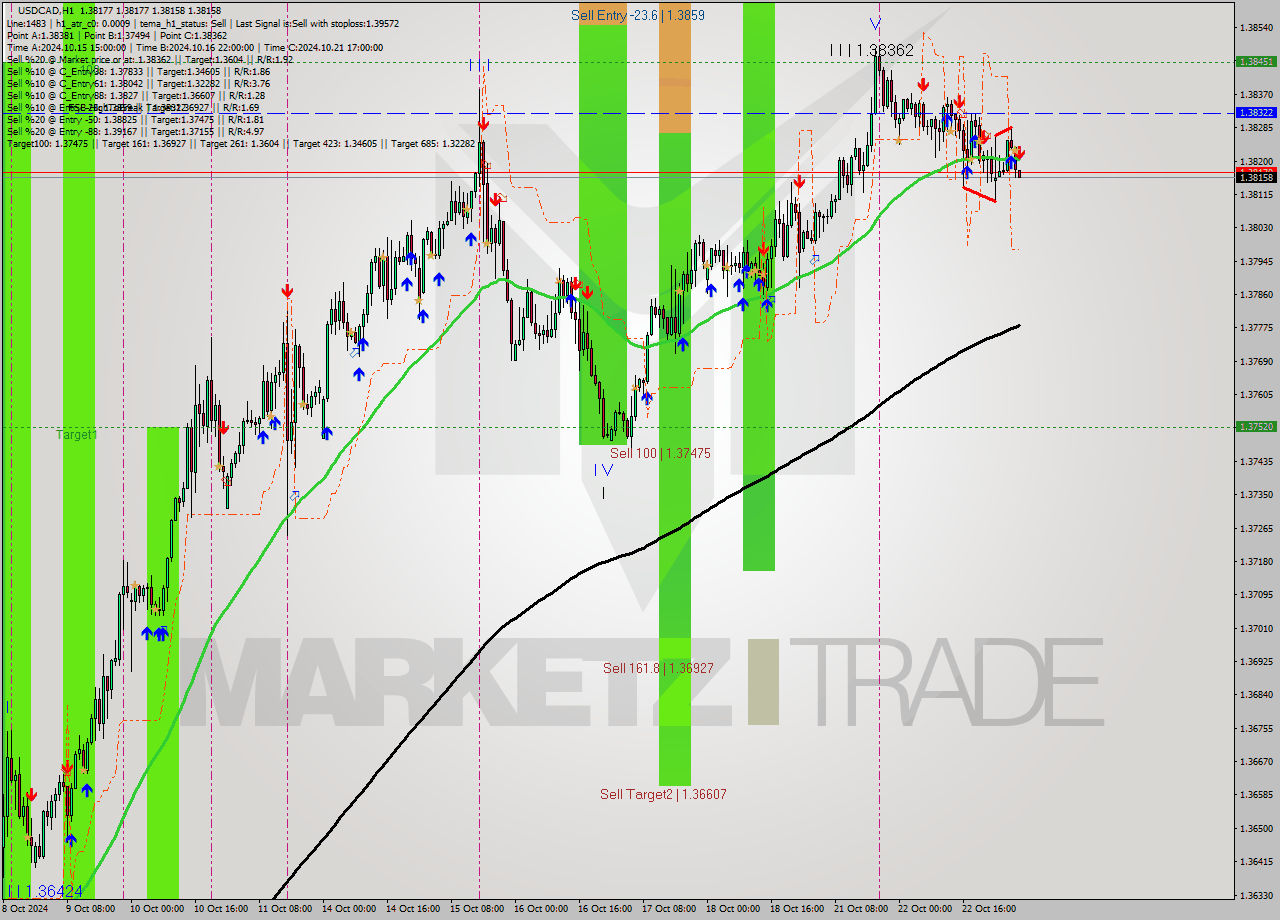Viewport: 1280px width, 920px height.
Task: Click the 'Sell 100 | 1.37475' label
Action: click(660, 453)
